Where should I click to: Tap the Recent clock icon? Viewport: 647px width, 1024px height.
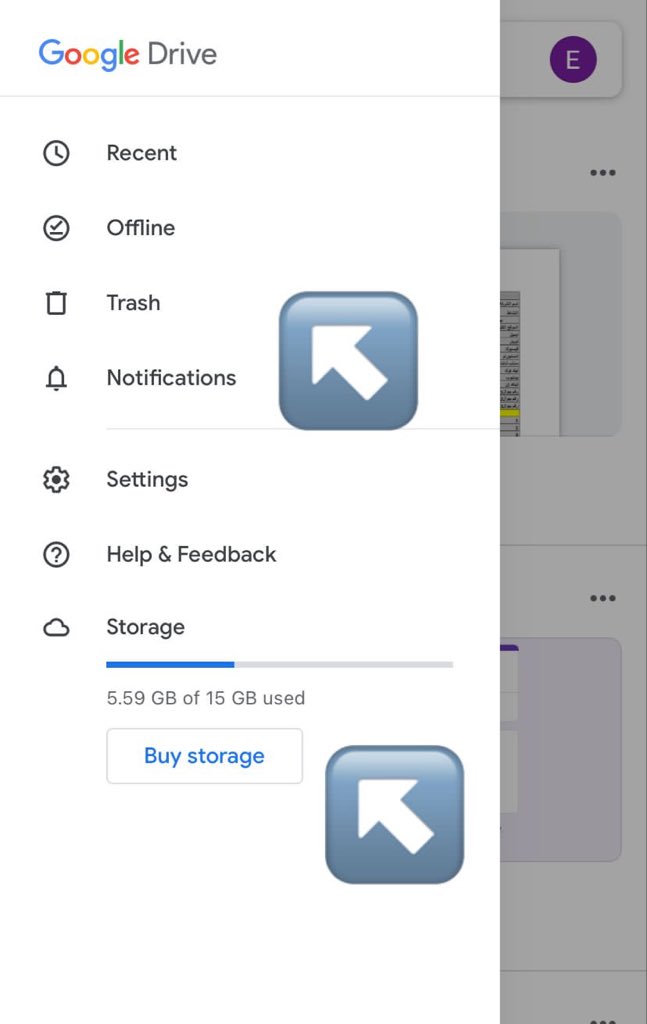tap(56, 153)
